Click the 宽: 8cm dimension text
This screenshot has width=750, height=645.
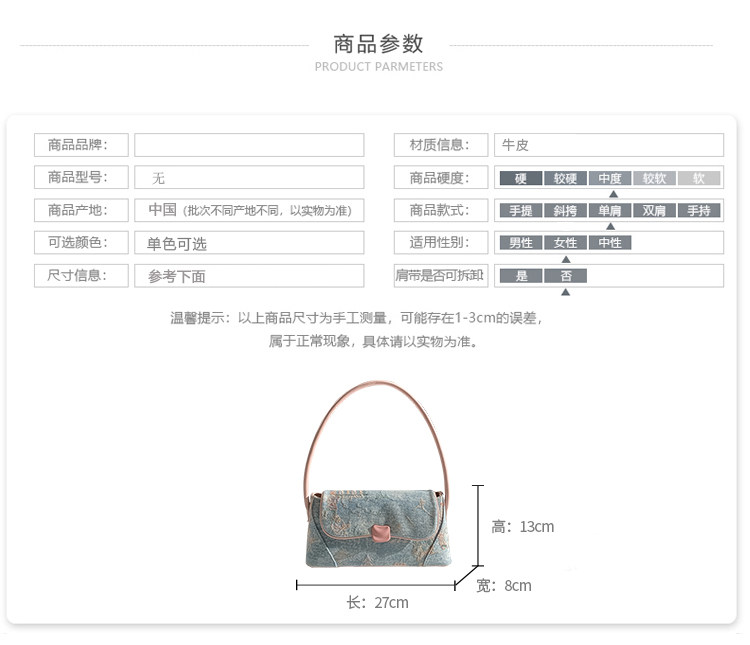point(504,586)
